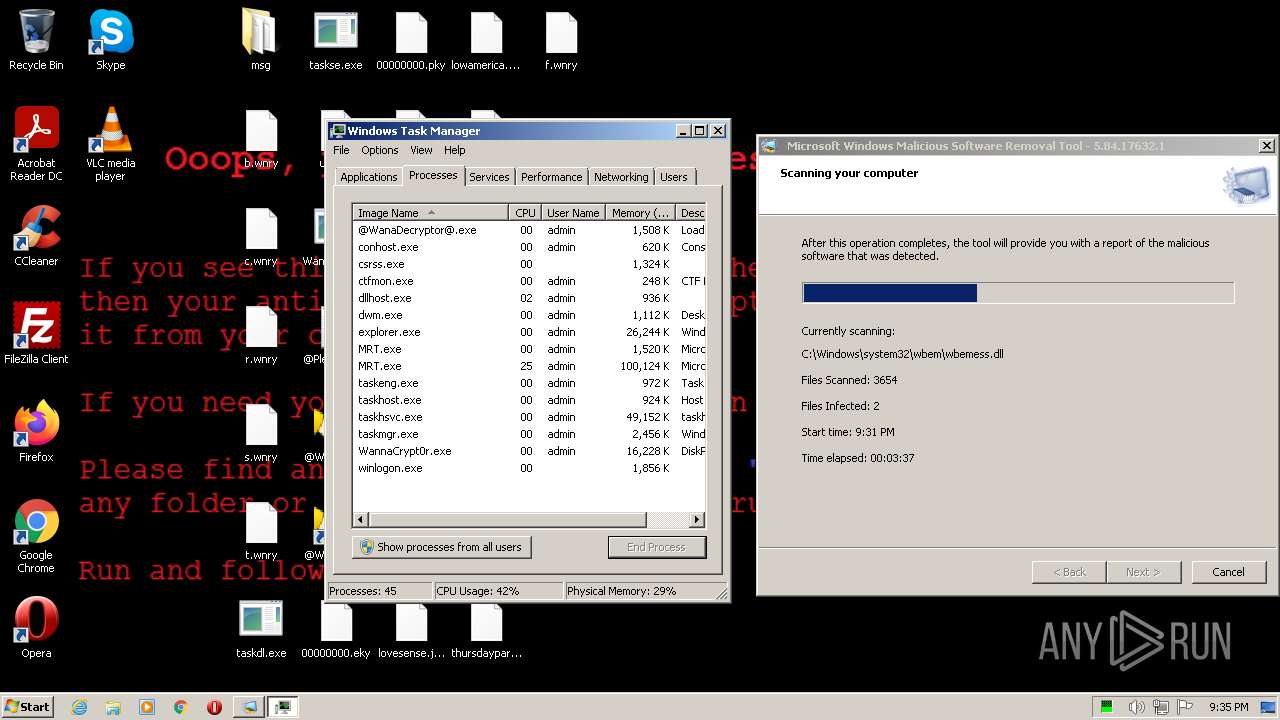The height and width of the screenshot is (720, 1280).
Task: Open Internet Explorer from taskbar
Action: tap(79, 707)
